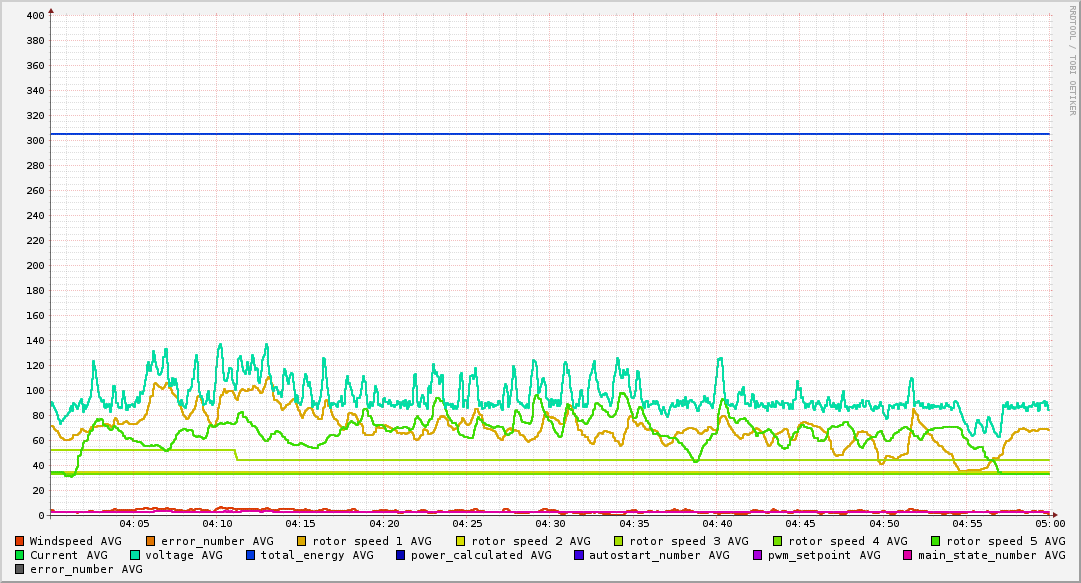Click the 05:00 time axis label
1081x583 pixels.
1050,523
